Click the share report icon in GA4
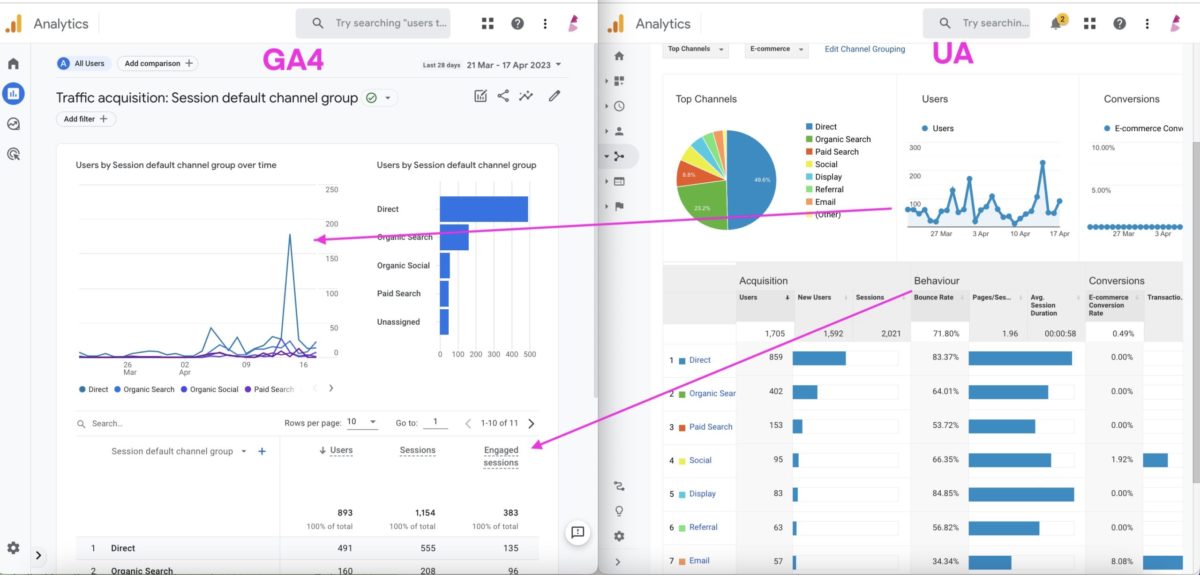This screenshot has width=1200, height=575. (503, 96)
